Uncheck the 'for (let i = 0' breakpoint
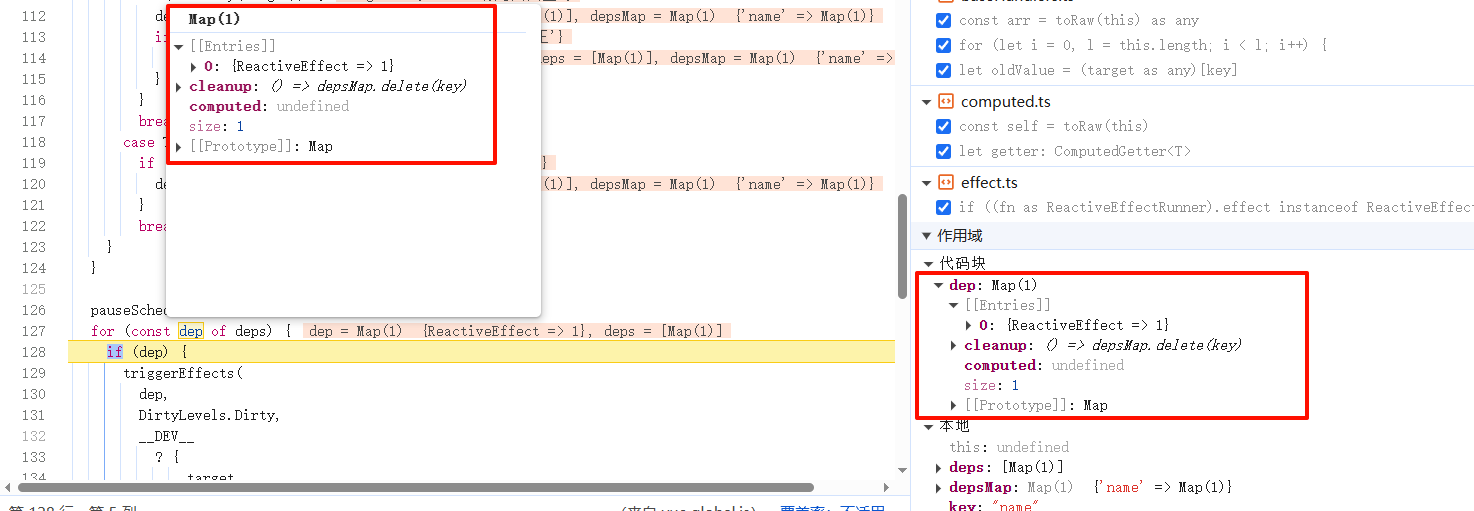 (943, 45)
